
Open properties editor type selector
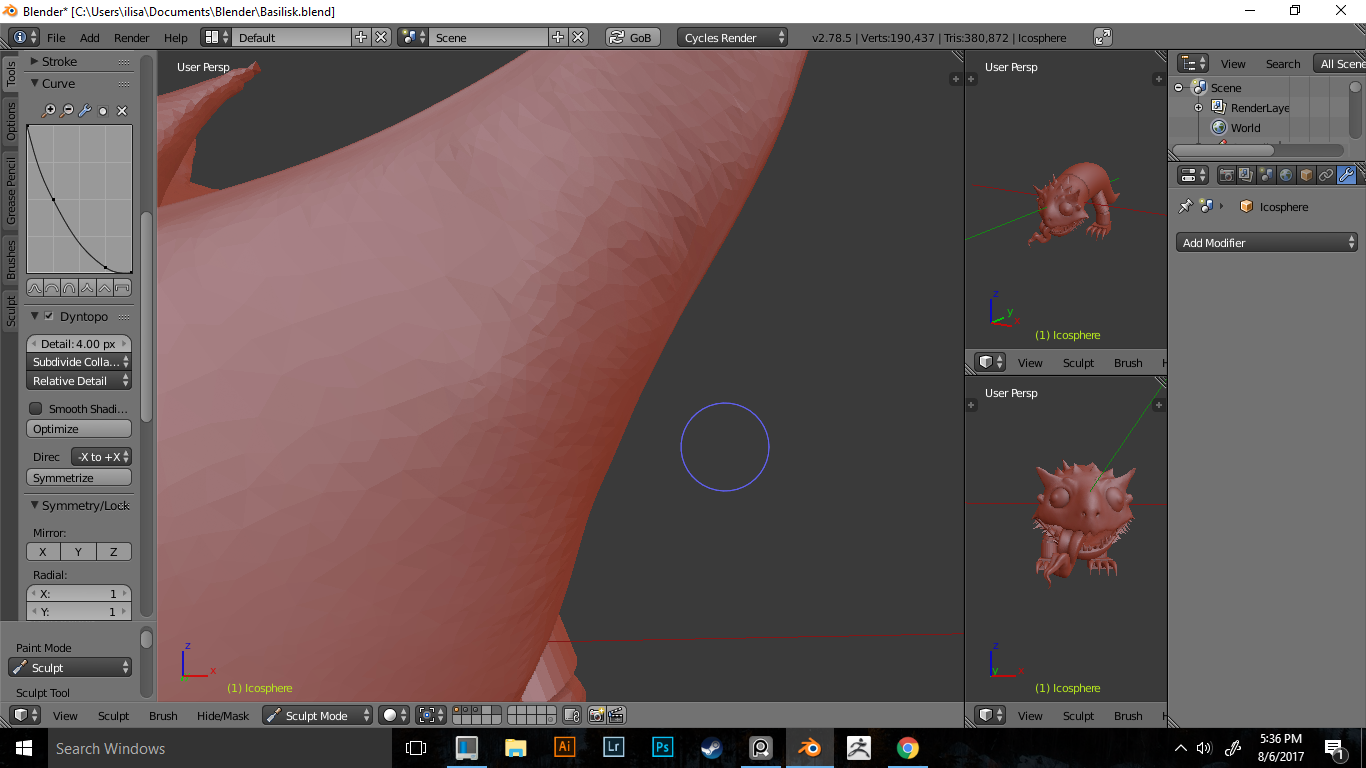1193,175
